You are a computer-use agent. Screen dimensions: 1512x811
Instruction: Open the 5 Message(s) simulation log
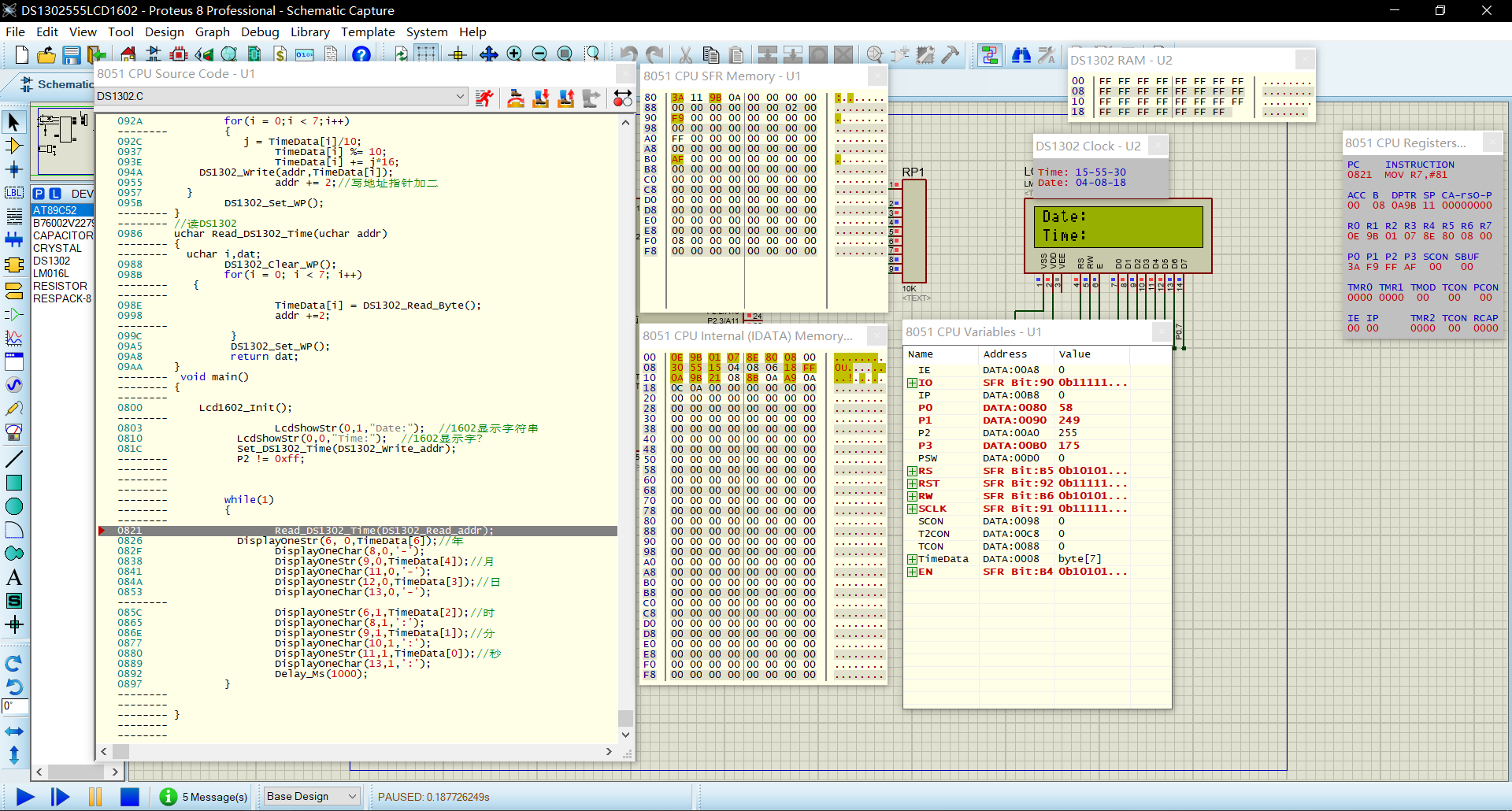[x=204, y=797]
